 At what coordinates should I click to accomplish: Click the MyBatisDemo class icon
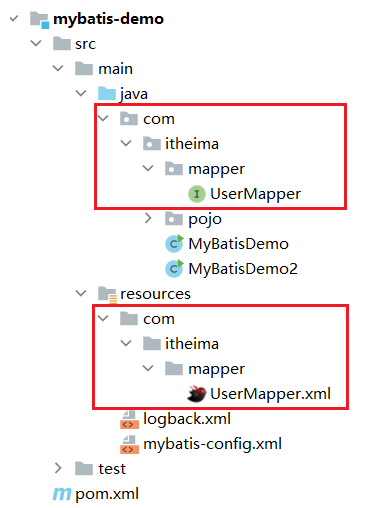coord(174,244)
